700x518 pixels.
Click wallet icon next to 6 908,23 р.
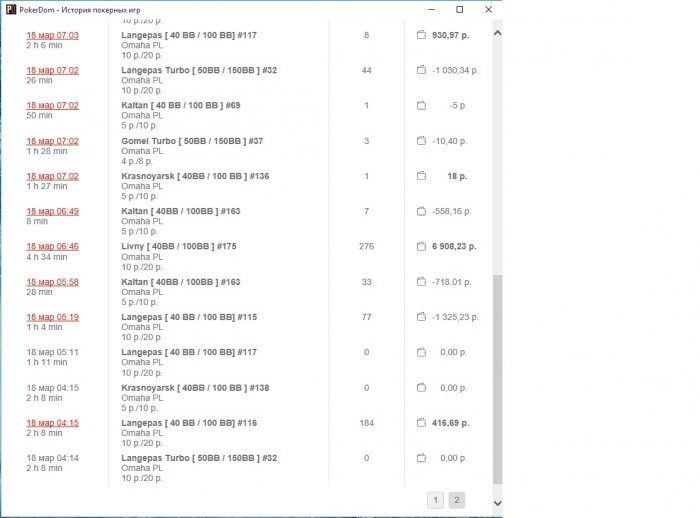coord(421,246)
